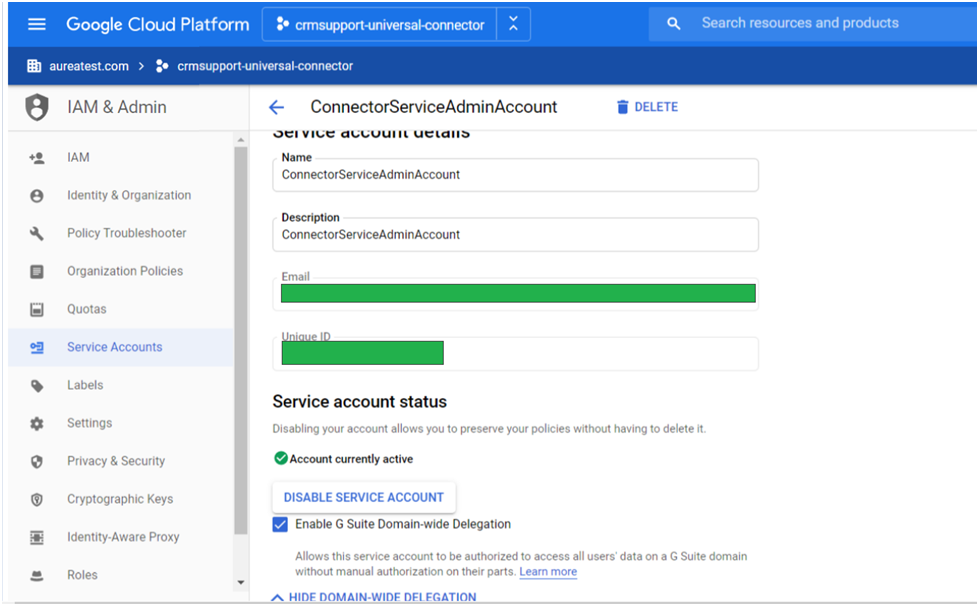Open Privacy & Security page

(x=116, y=461)
